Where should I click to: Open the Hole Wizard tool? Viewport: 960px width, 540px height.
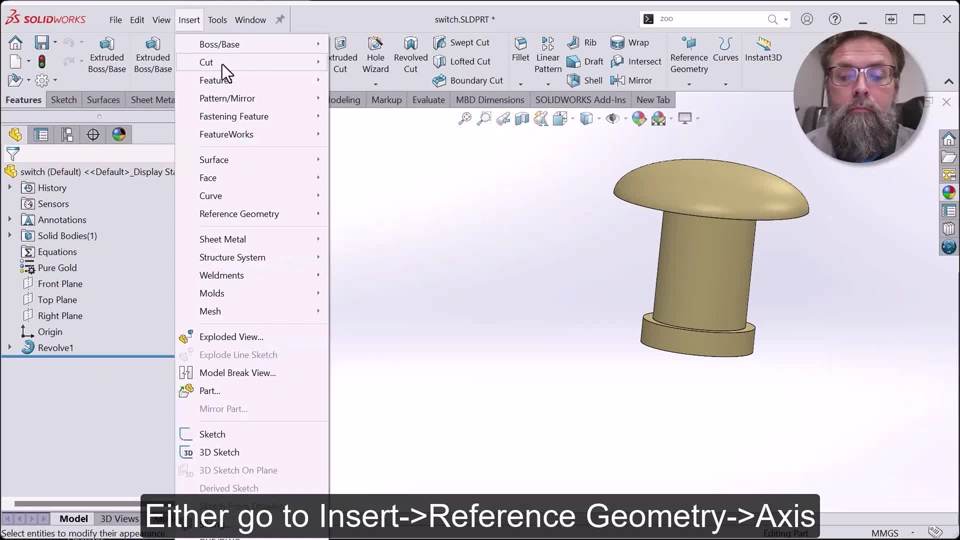(375, 54)
